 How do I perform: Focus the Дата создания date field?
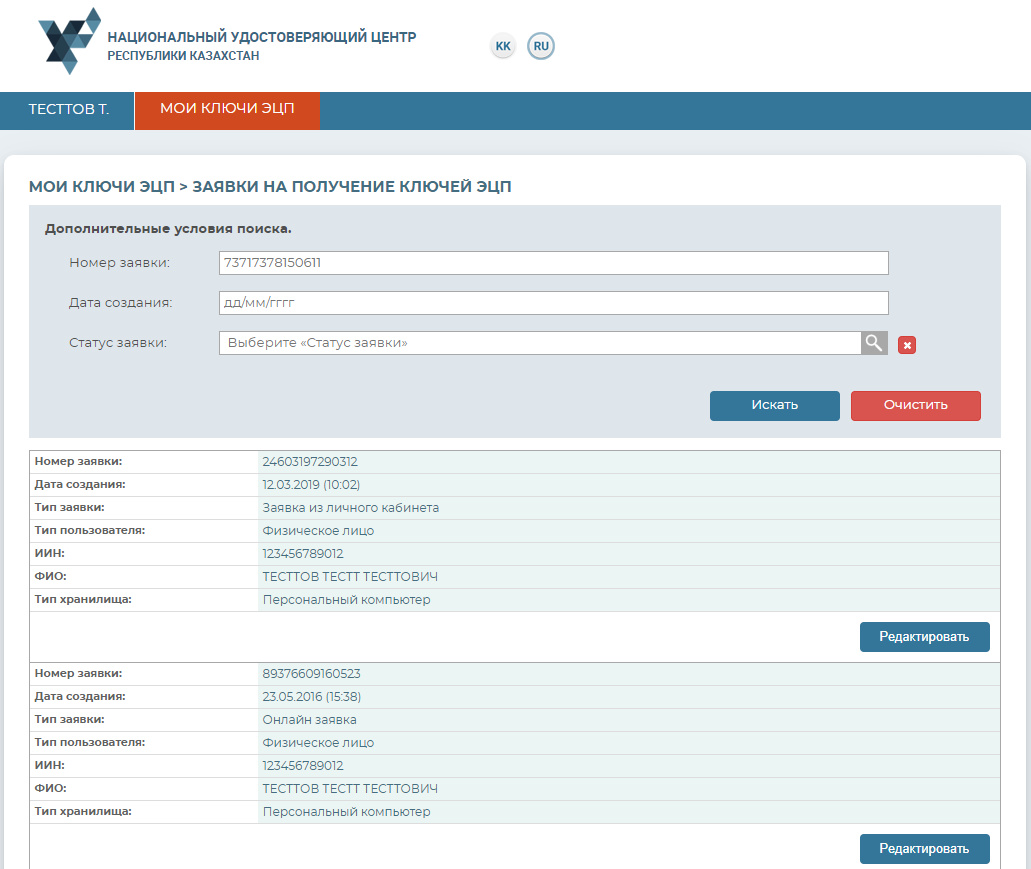(x=554, y=303)
